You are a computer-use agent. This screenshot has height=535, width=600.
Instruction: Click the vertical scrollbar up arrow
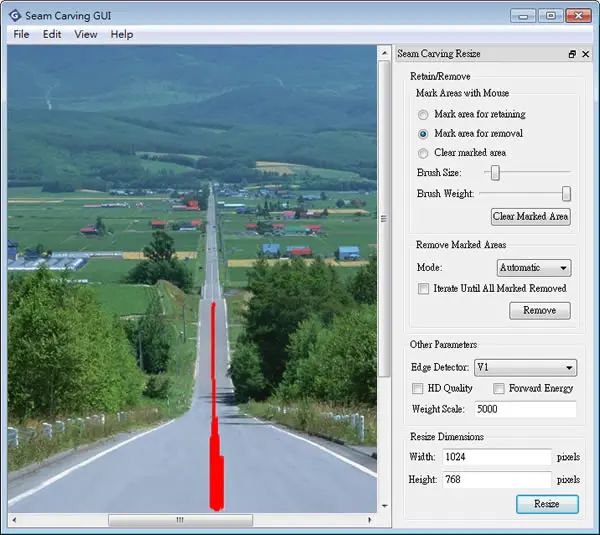(x=385, y=53)
